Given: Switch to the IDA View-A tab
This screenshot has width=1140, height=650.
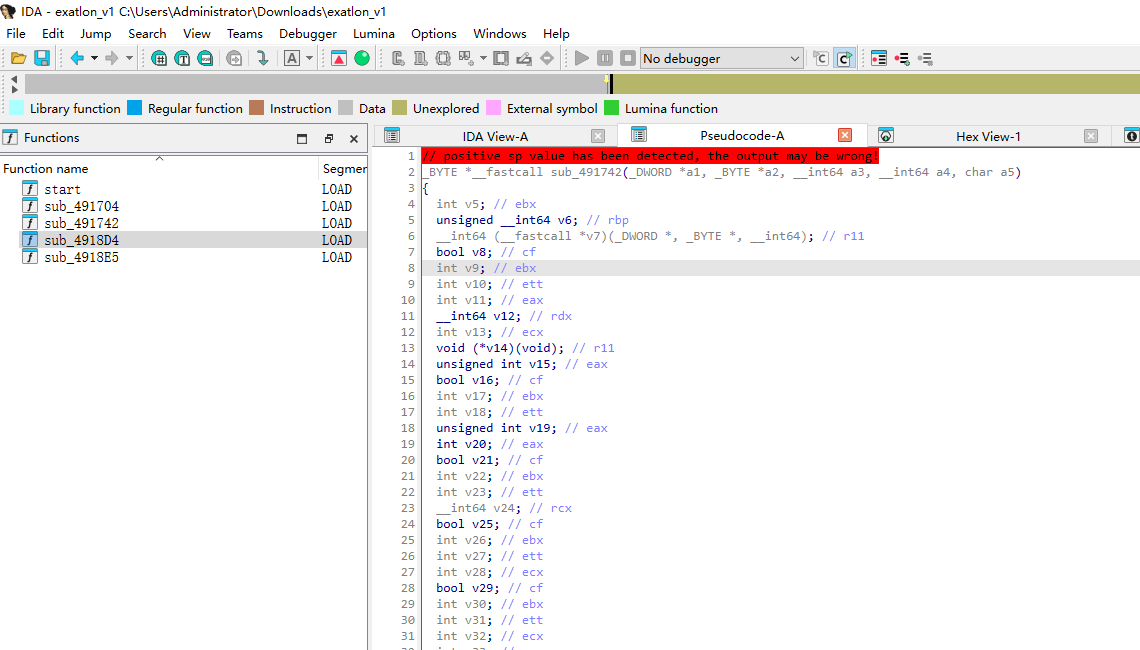Looking at the screenshot, I should pos(495,136).
